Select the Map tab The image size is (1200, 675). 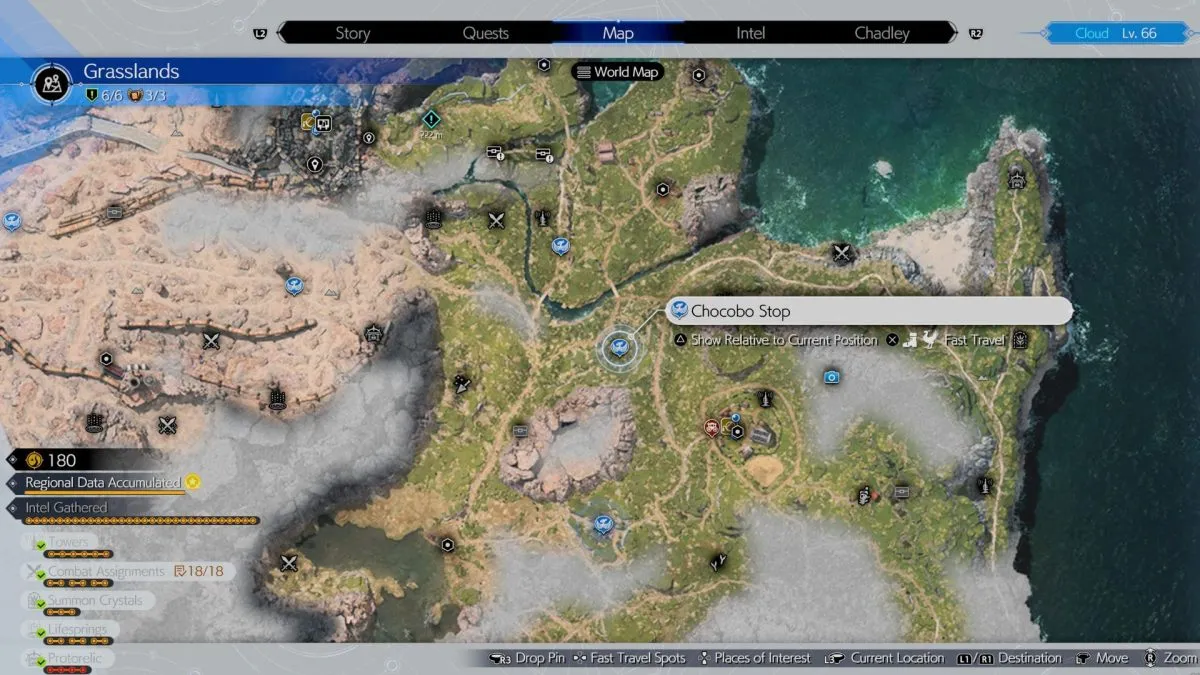(618, 33)
